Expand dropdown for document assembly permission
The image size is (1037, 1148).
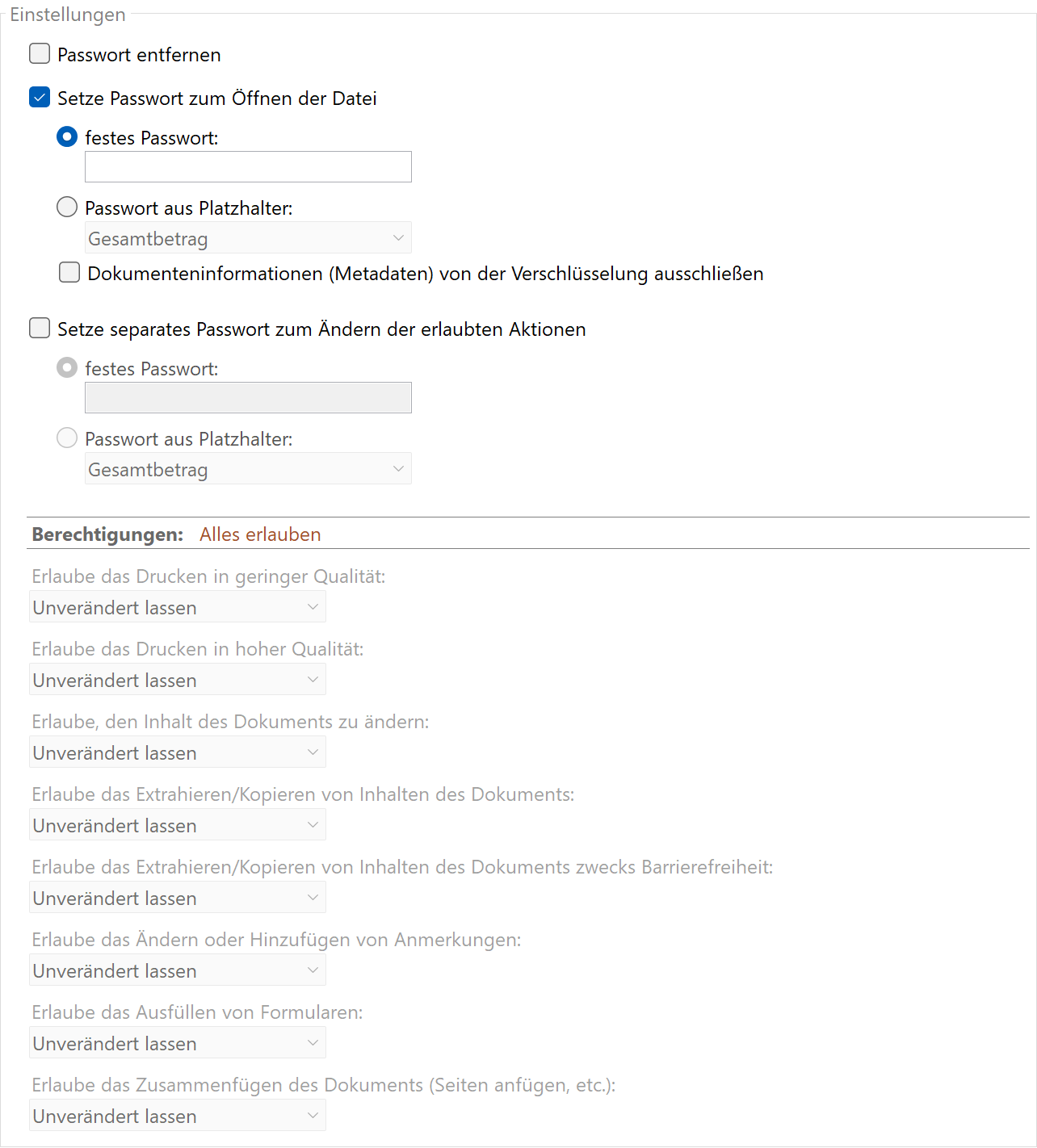[178, 1116]
